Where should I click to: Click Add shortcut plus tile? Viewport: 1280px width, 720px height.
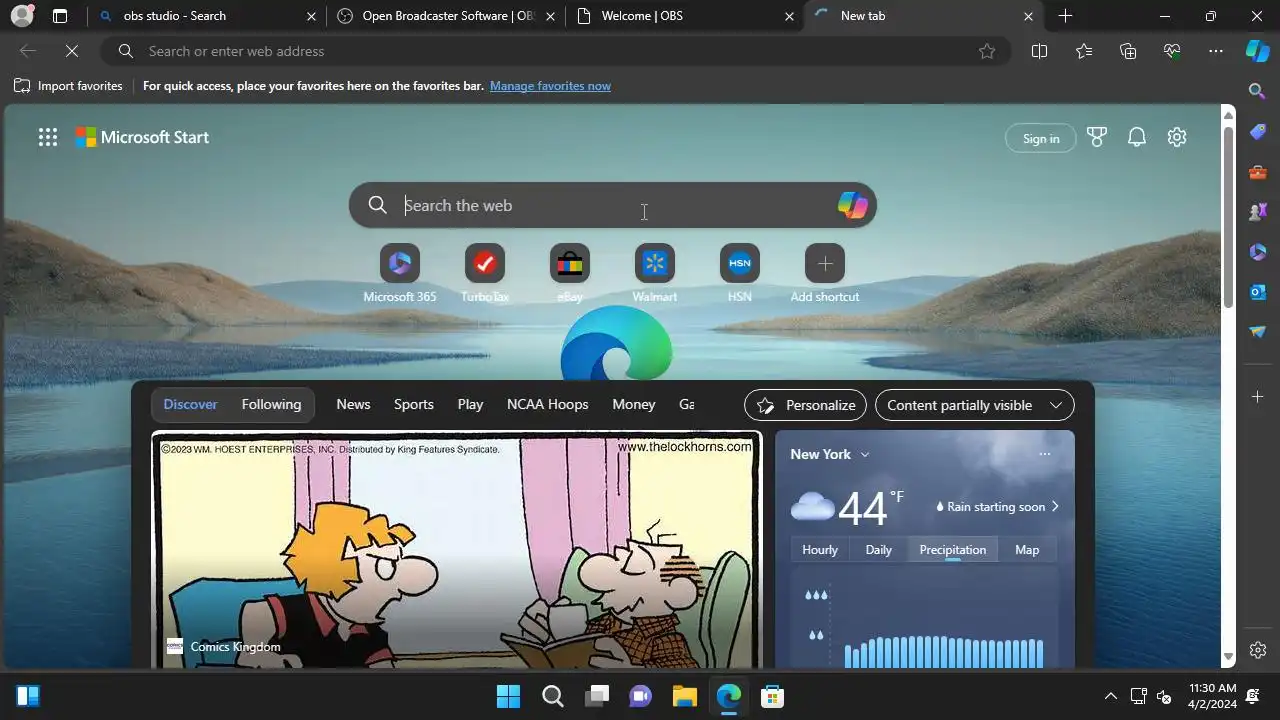825,273
